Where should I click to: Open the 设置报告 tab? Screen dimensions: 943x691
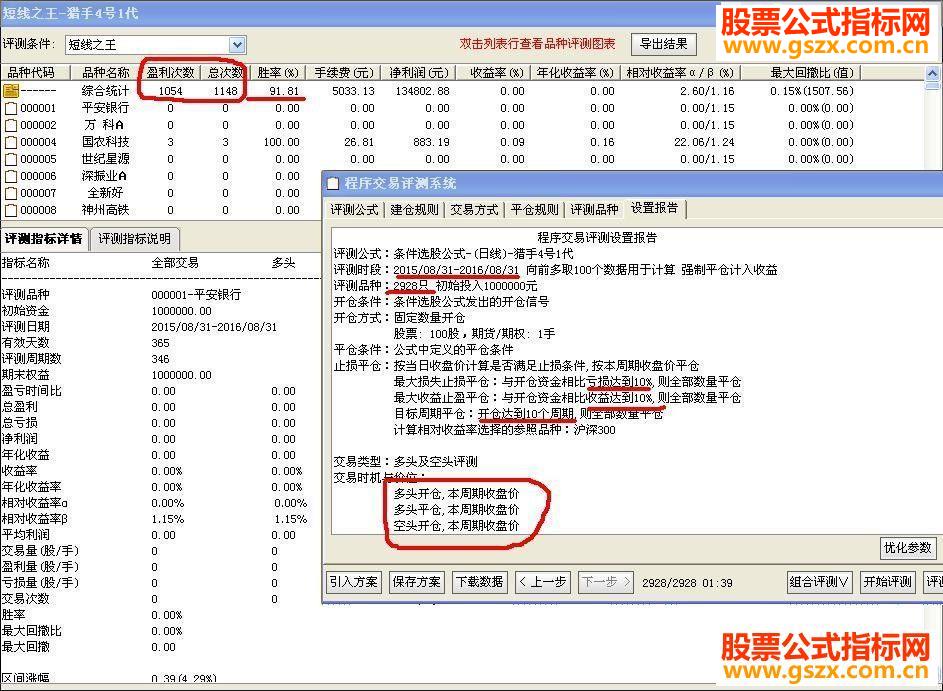655,208
